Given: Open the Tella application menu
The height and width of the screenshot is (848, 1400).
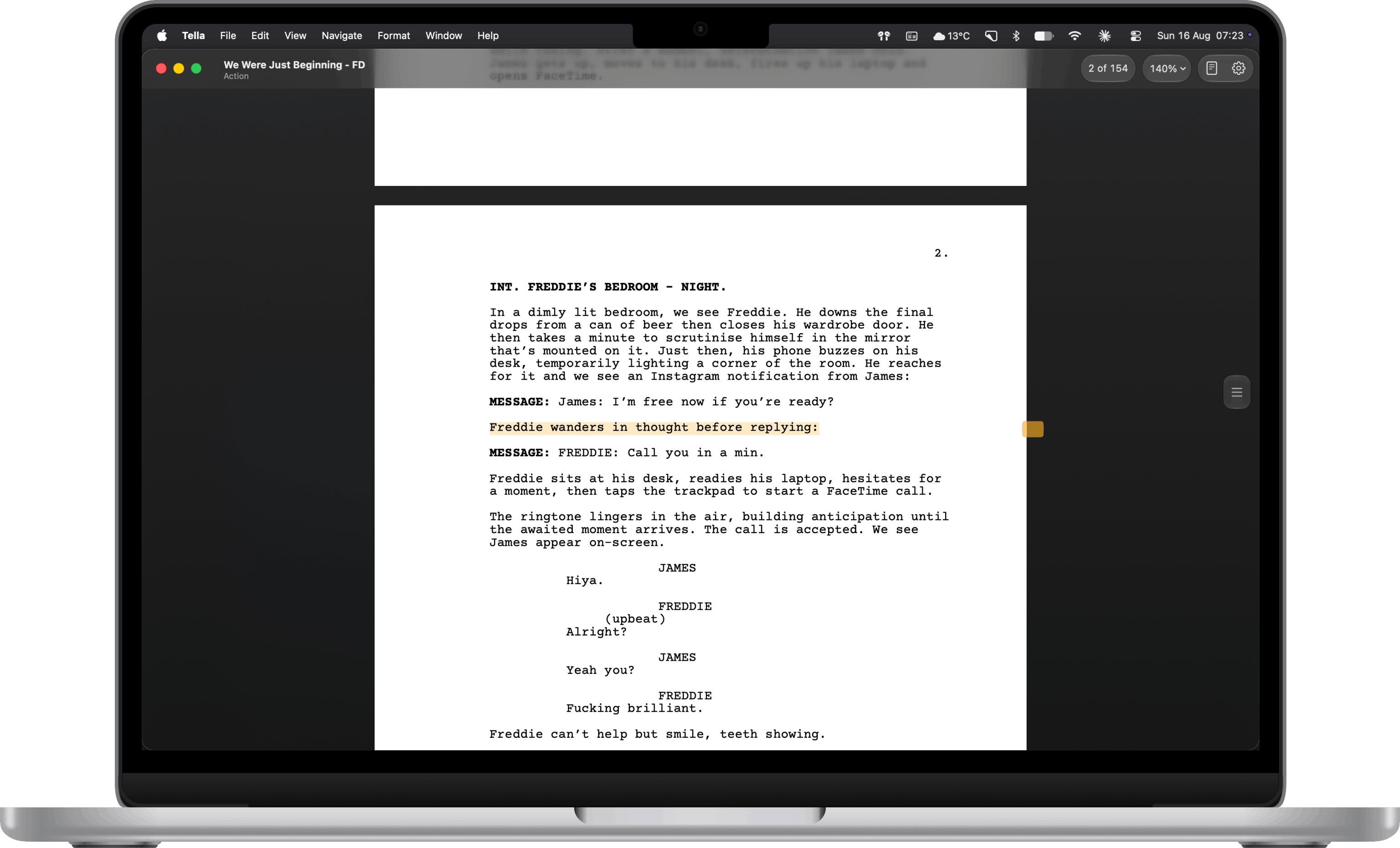Looking at the screenshot, I should pyautogui.click(x=193, y=36).
